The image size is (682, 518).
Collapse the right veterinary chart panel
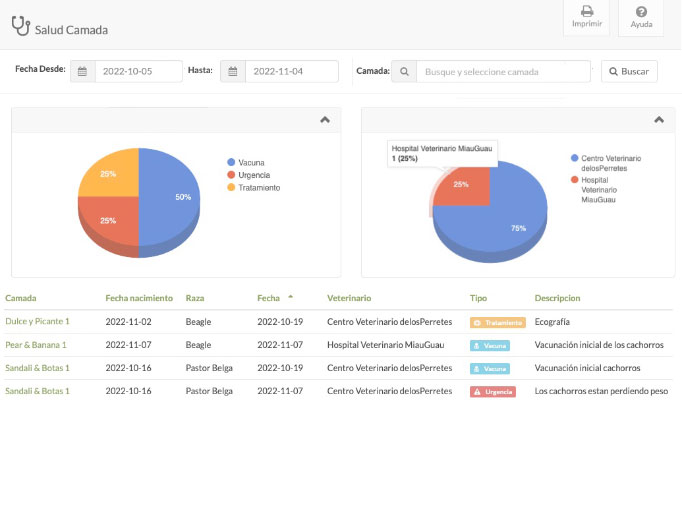pos(658,119)
